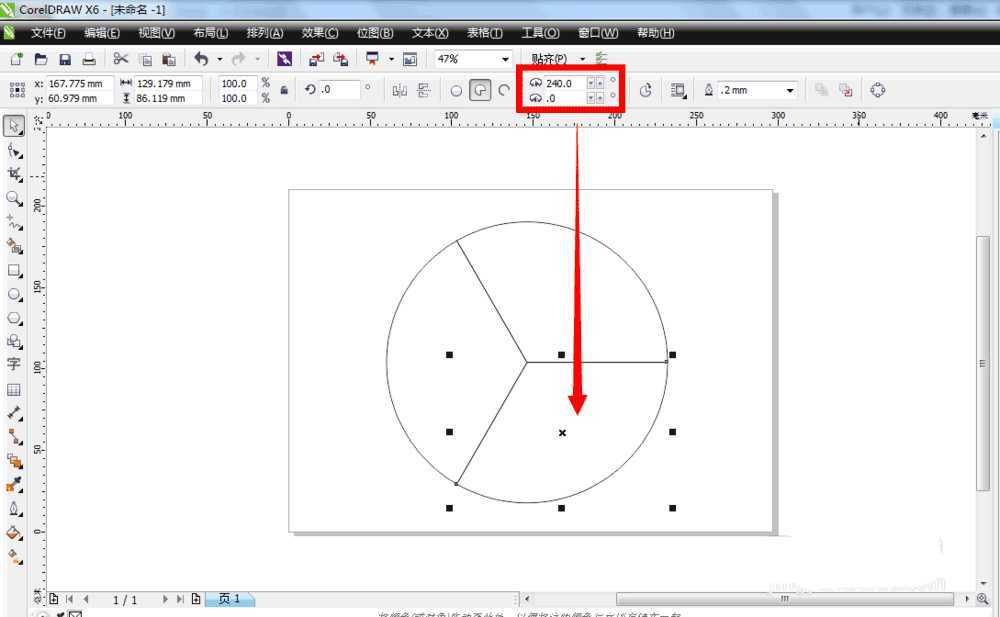1000x617 pixels.
Task: Click the Cut scissors icon
Action: pos(120,60)
